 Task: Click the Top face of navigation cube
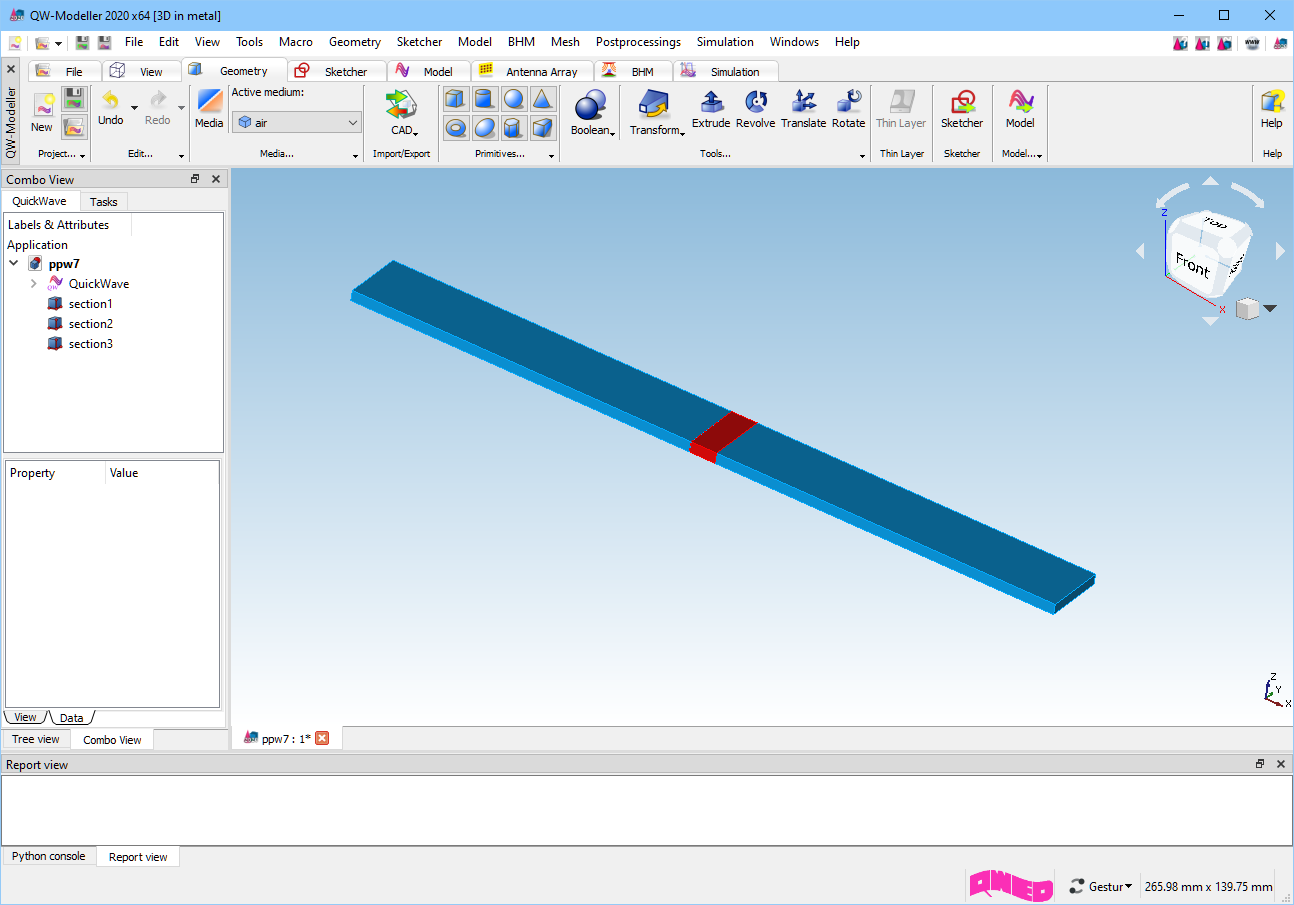(x=1215, y=223)
